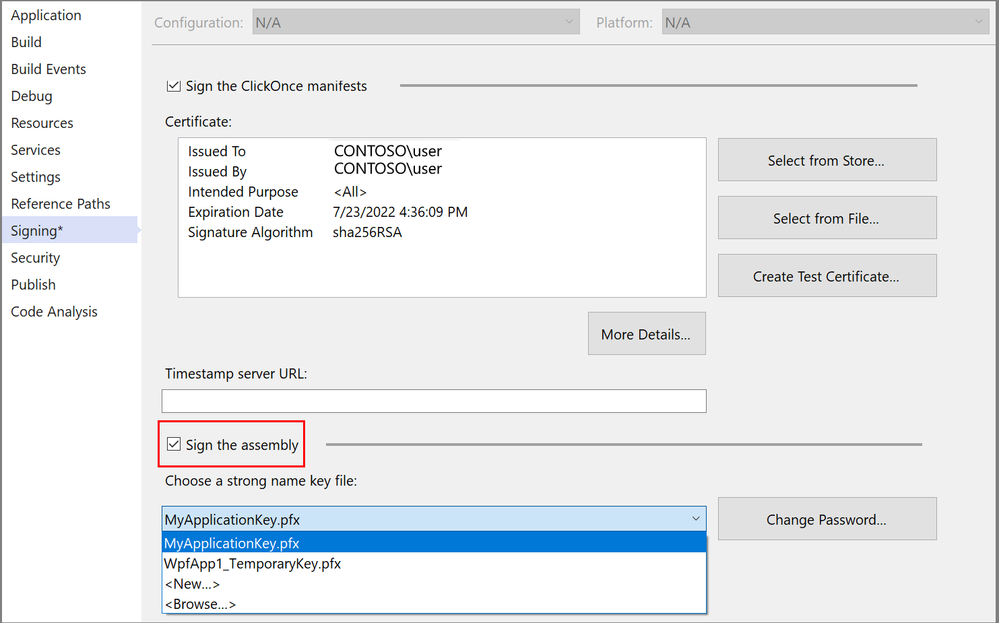Click the Intended Purpose <All> value
This screenshot has width=999, height=623.
pyautogui.click(x=350, y=192)
